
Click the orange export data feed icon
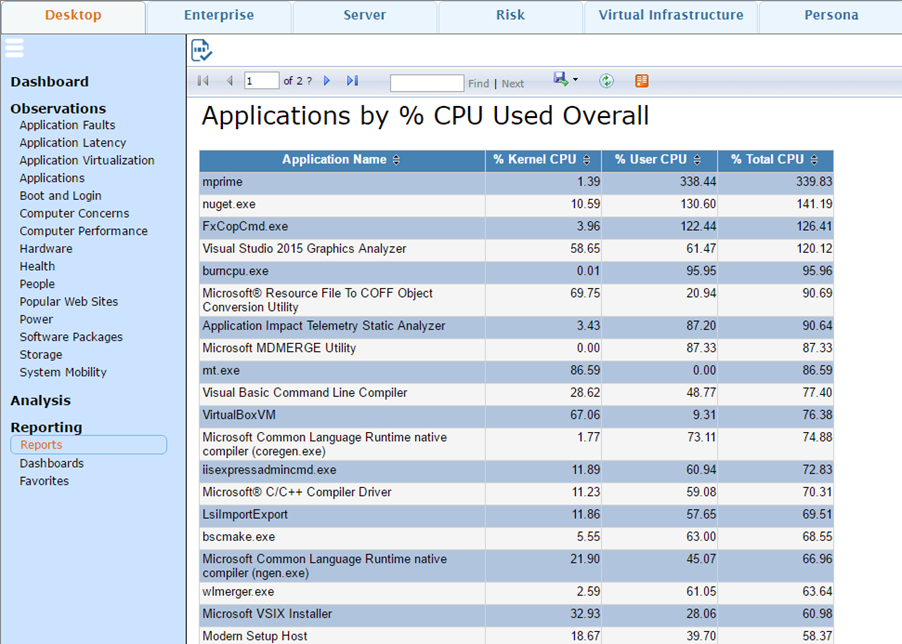coord(642,81)
